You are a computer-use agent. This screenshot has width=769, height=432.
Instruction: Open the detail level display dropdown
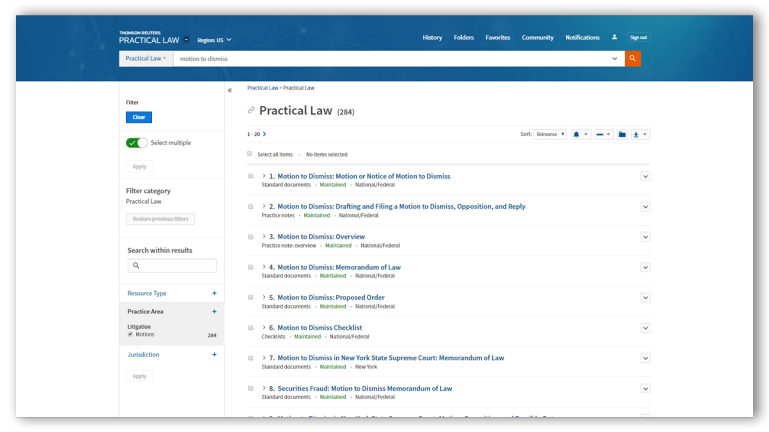603,134
